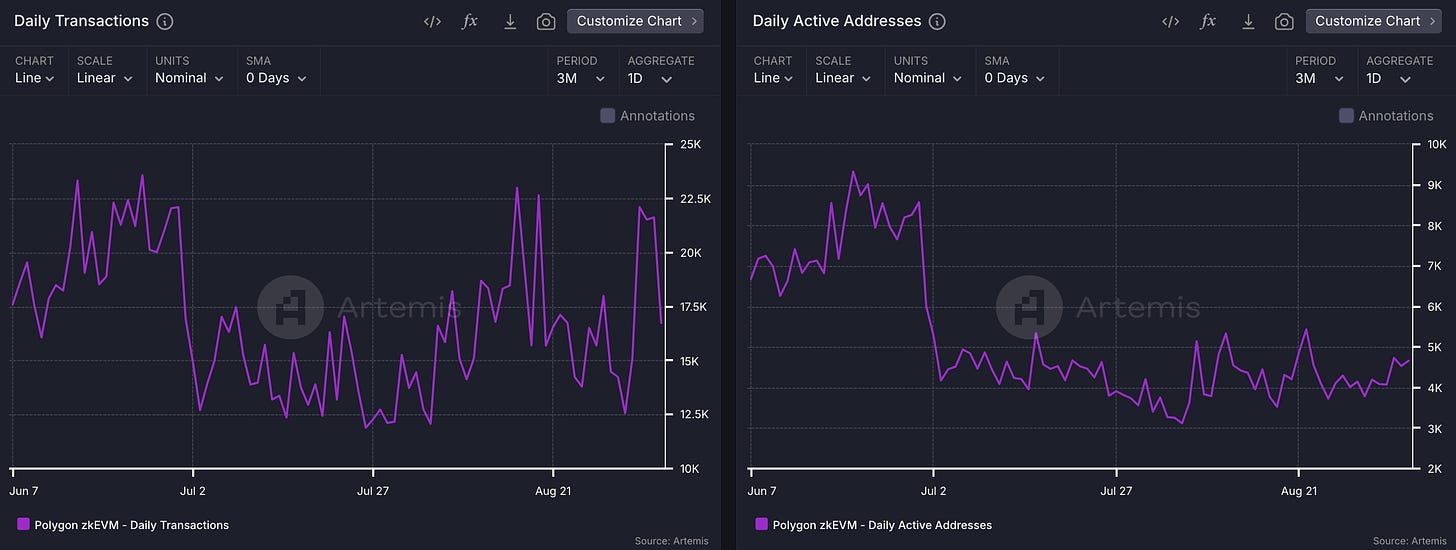The width and height of the screenshot is (1456, 550).
Task: Customize Chart button for Daily Transactions
Action: [635, 21]
